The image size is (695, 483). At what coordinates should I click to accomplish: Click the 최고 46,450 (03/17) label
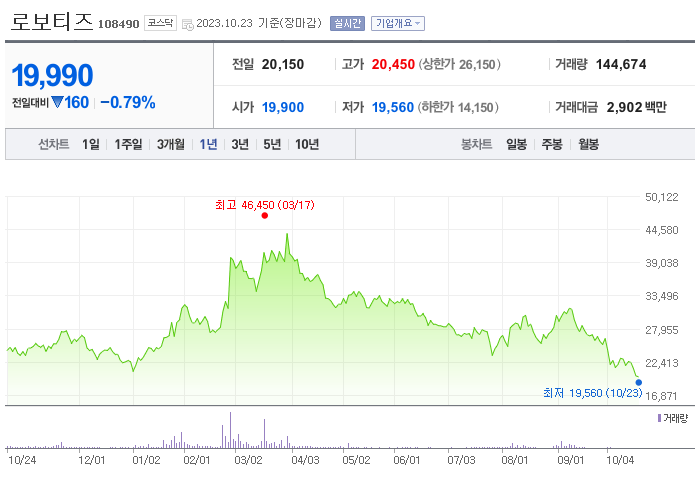pyautogui.click(x=265, y=205)
